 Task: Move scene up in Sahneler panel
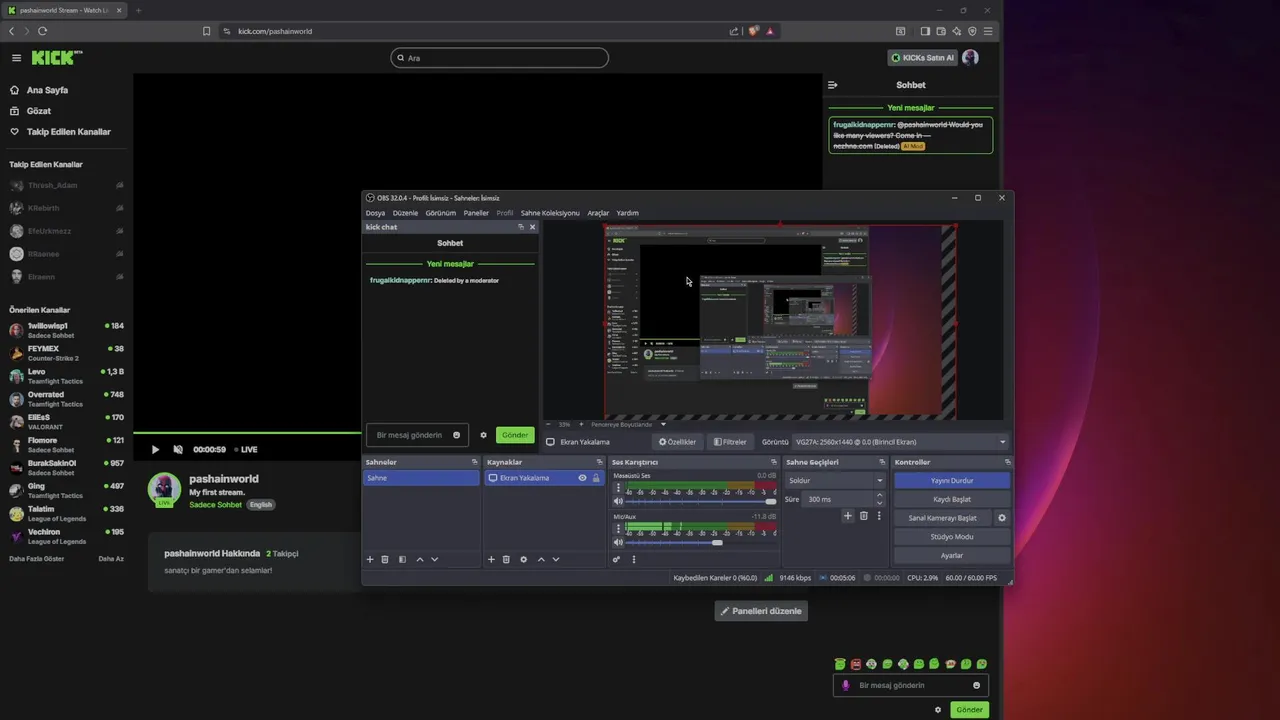coord(420,559)
